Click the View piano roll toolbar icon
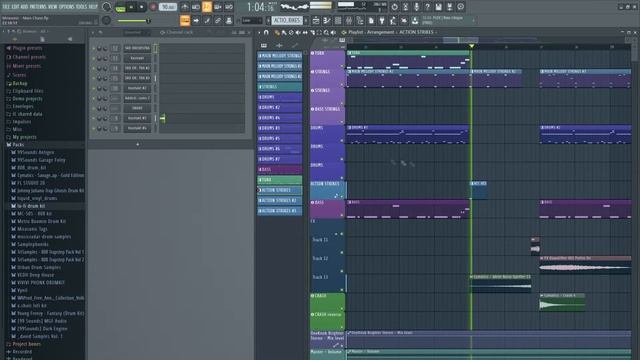The width and height of the screenshot is (640, 360). (x=327, y=20)
